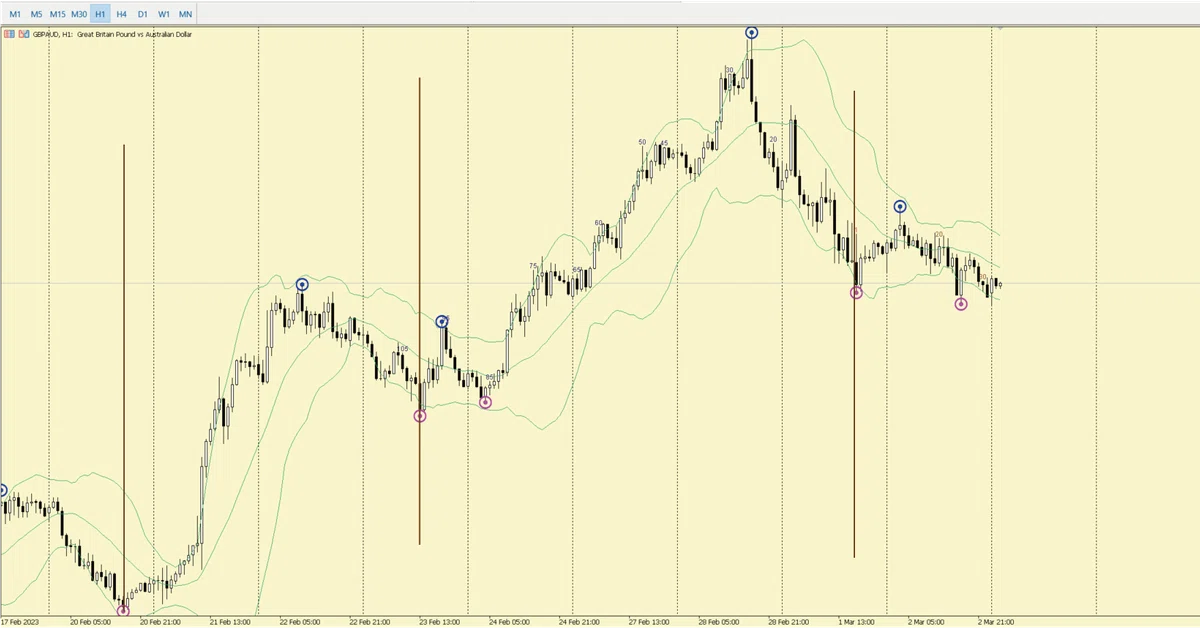Click the active H1 timeframe button
This screenshot has width=1200, height=628.
(x=100, y=14)
